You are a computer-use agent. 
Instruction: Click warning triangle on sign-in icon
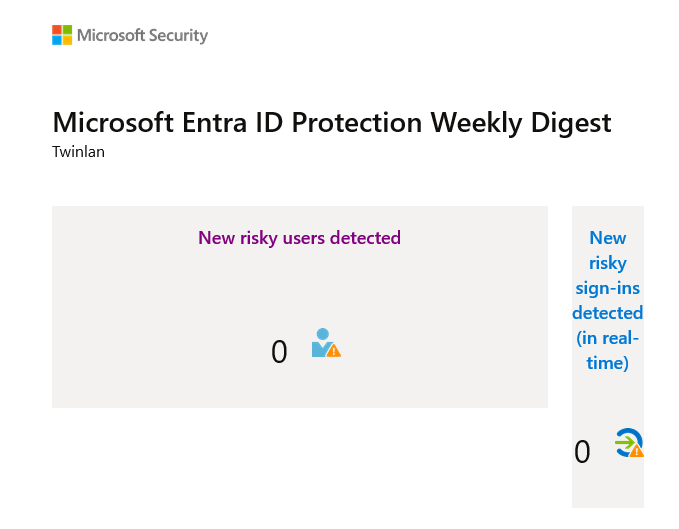pos(637,451)
